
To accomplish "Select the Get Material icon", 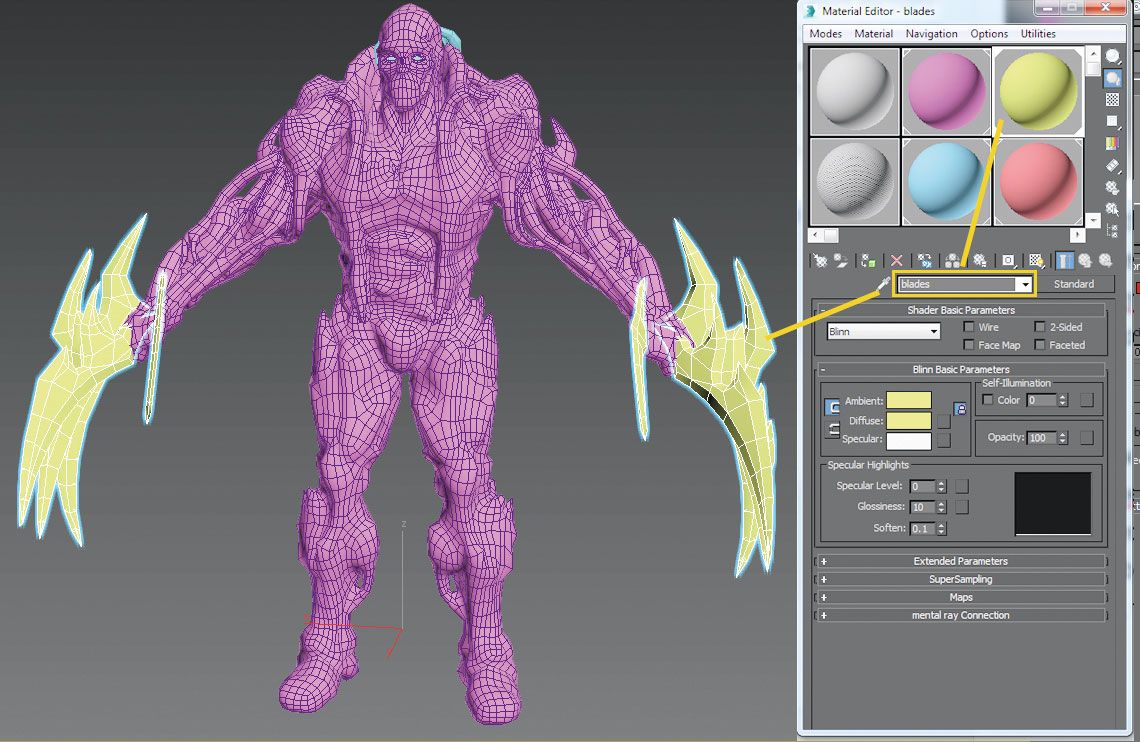I will pos(818,261).
